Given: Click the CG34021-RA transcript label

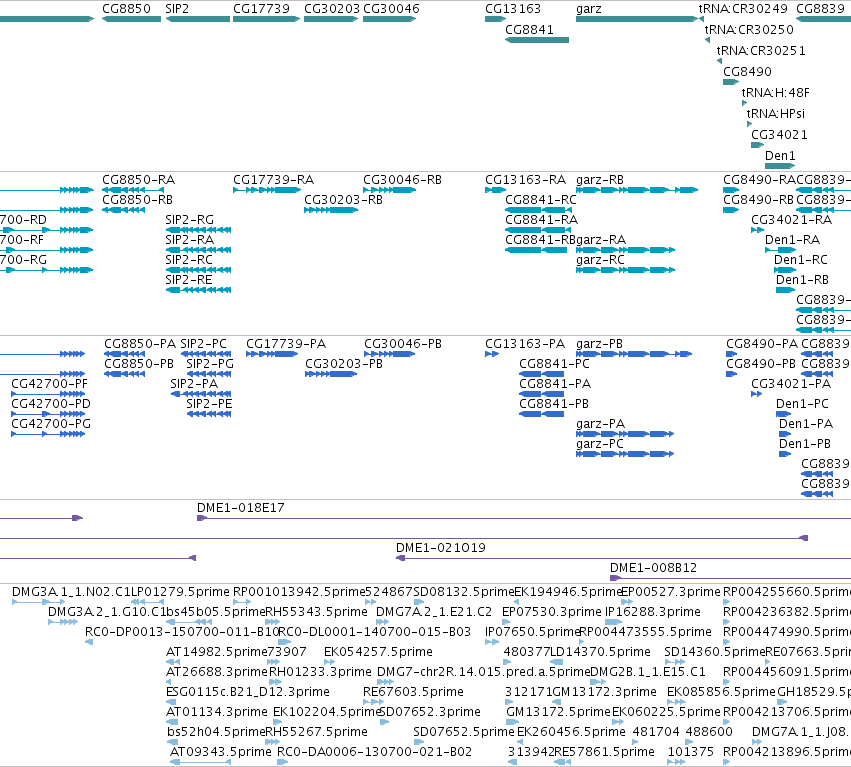Looking at the screenshot, I should click(x=791, y=220).
